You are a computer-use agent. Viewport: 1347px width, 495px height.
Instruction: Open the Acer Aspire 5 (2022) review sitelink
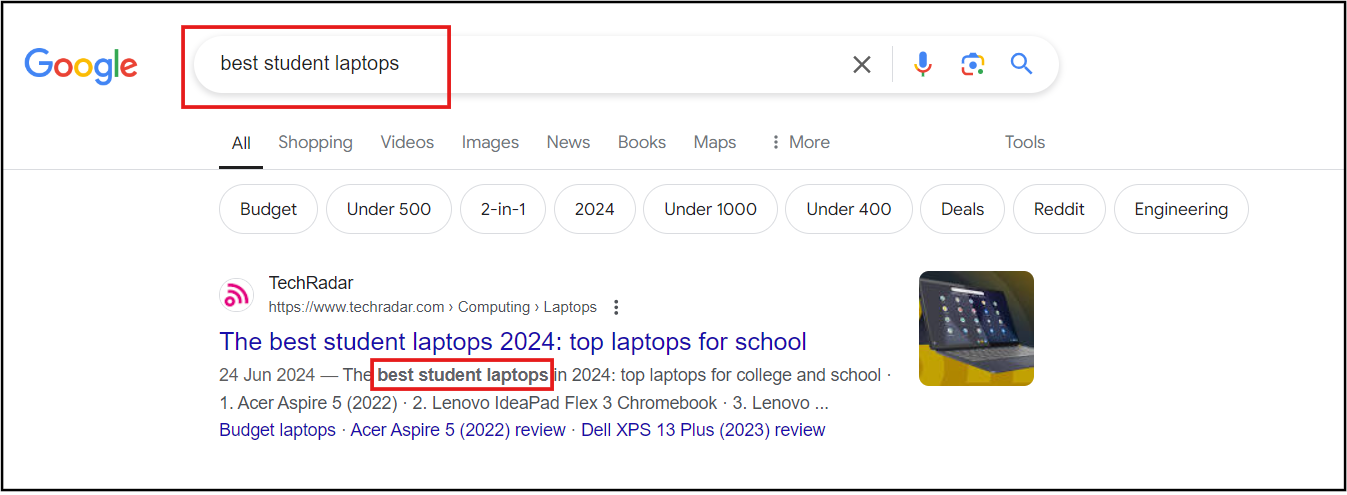(x=460, y=430)
